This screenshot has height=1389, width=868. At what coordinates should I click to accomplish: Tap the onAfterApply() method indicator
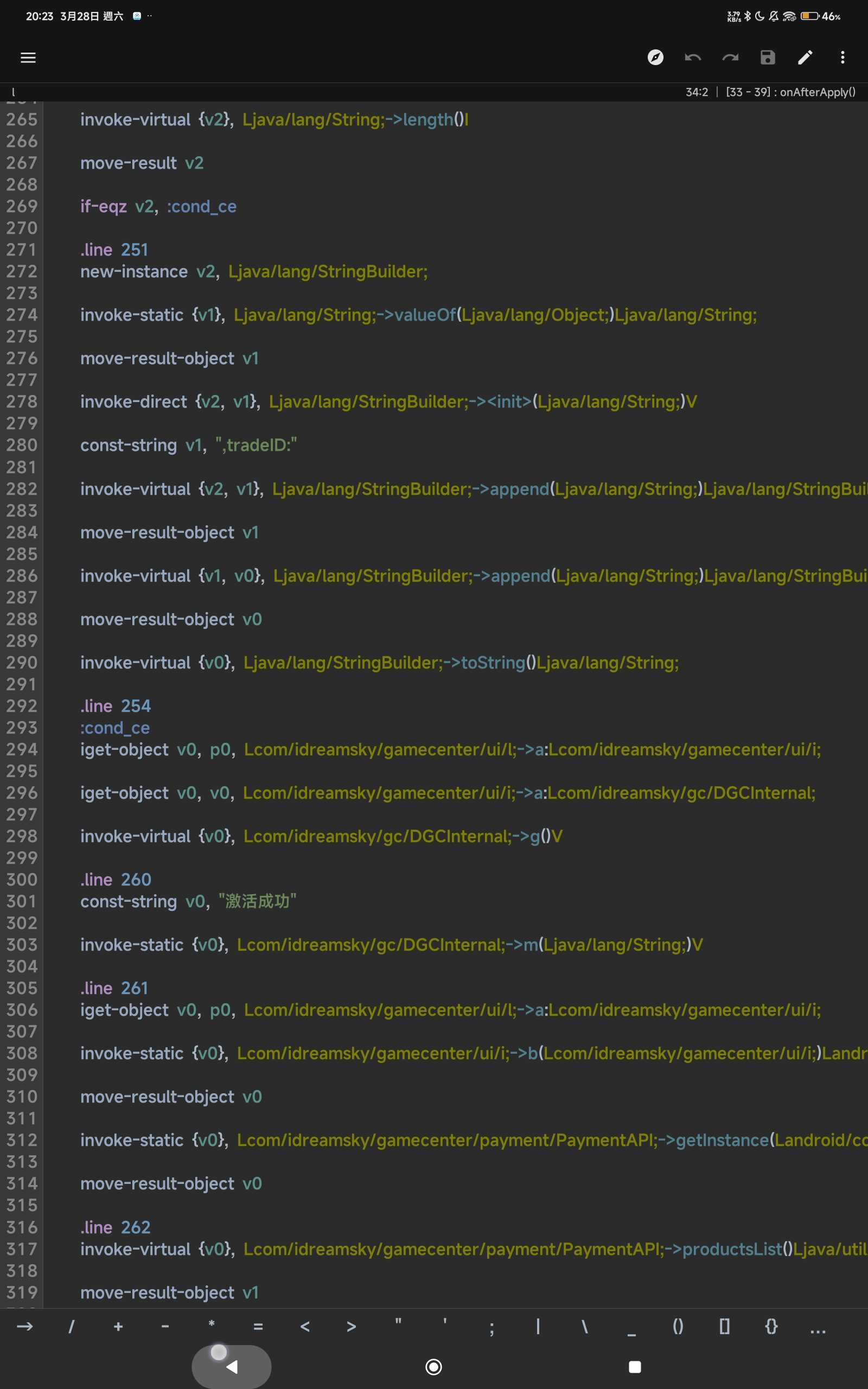(x=817, y=92)
